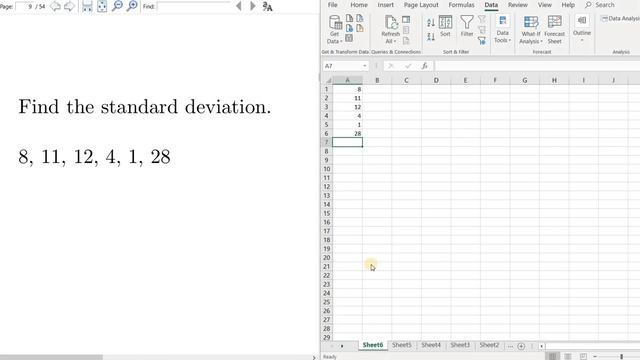Viewport: 640px width, 360px height.
Task: Switch to the Page Layout tab
Action: coord(421,5)
